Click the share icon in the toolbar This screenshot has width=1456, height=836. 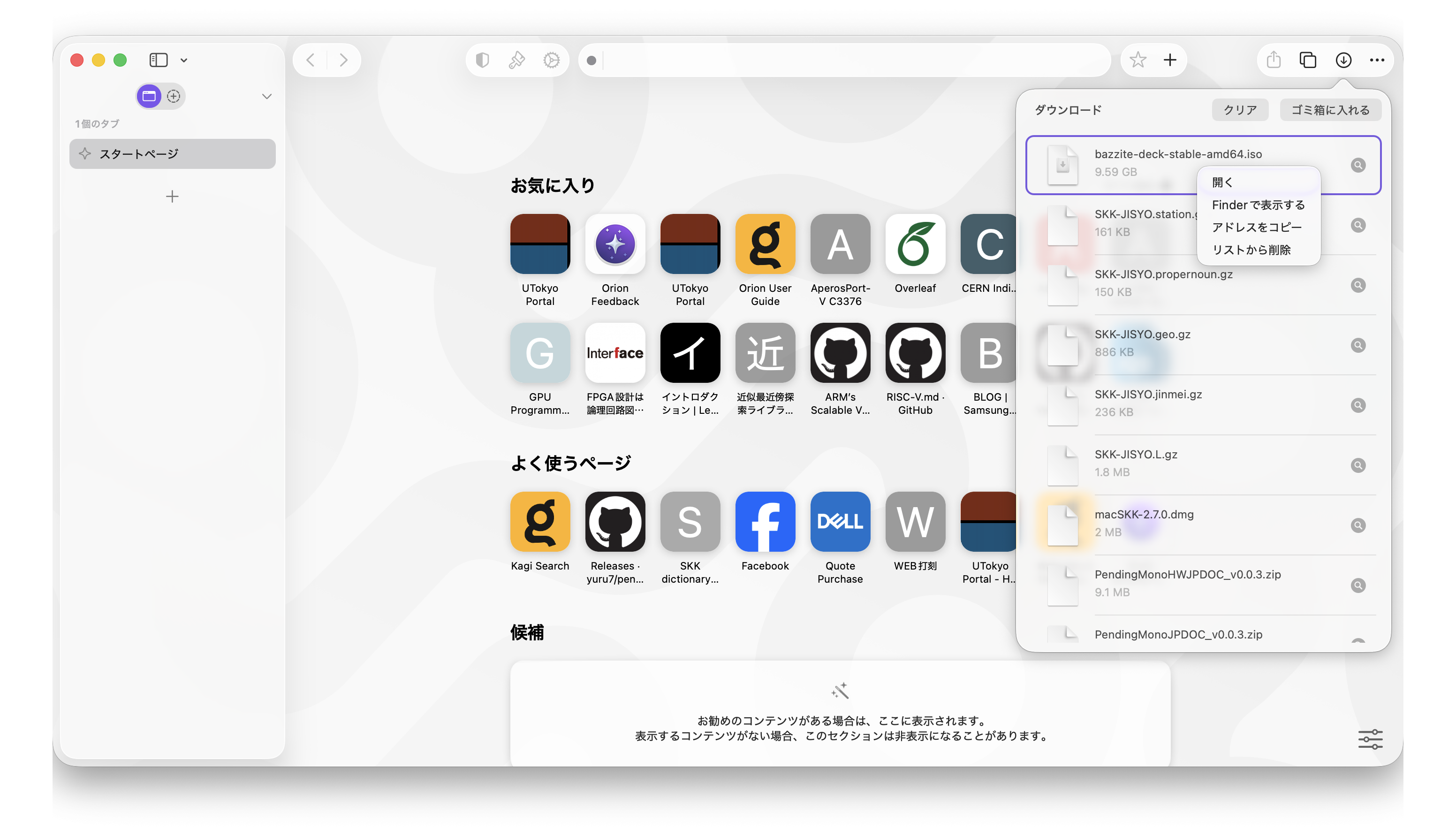[x=1274, y=60]
